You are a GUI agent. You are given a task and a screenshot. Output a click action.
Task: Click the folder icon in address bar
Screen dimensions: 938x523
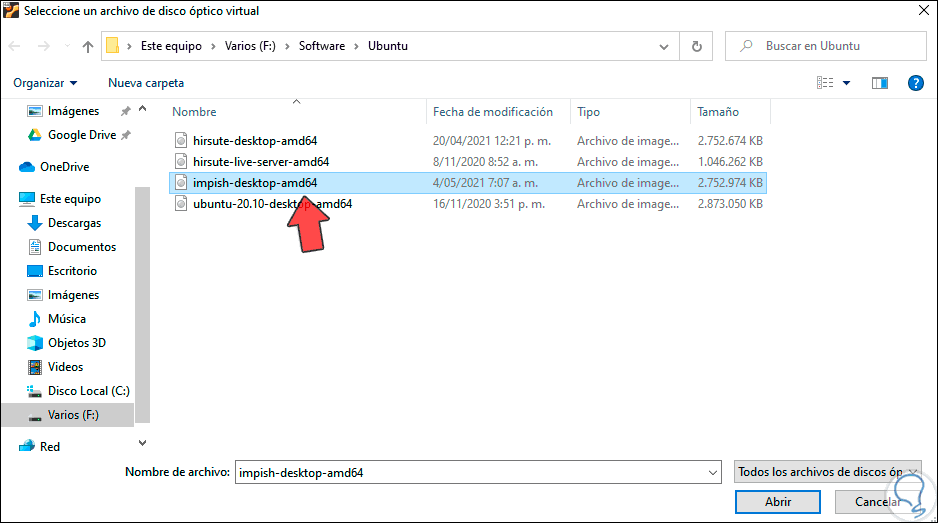coord(112,45)
